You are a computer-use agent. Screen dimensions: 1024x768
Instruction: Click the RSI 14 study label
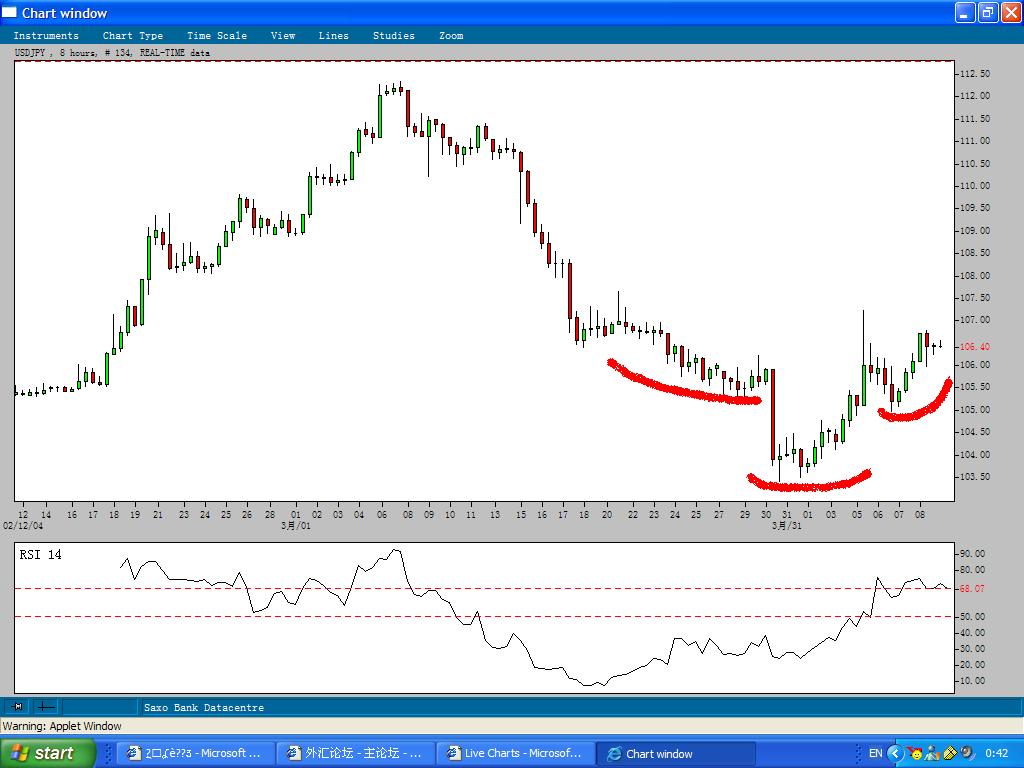point(40,554)
